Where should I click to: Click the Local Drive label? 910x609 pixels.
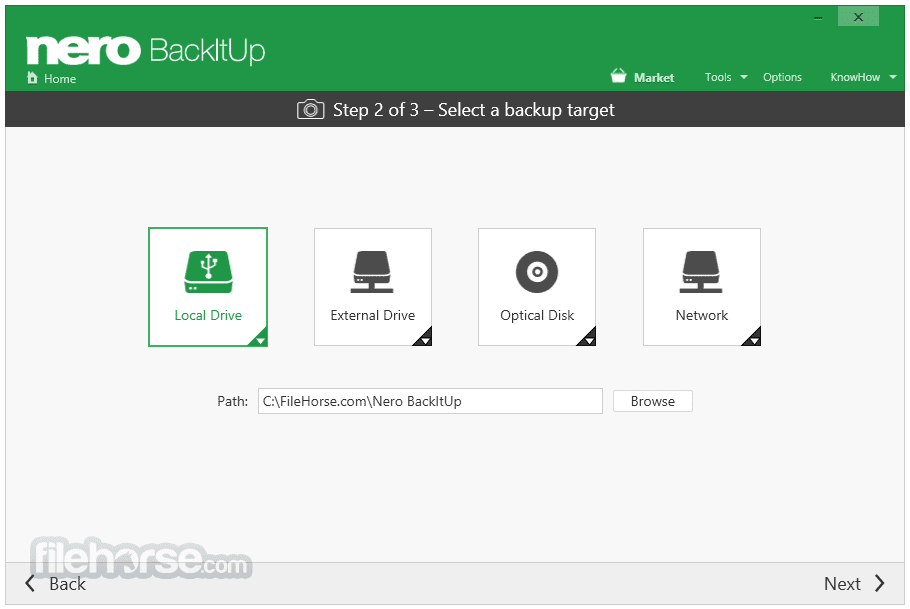[208, 315]
